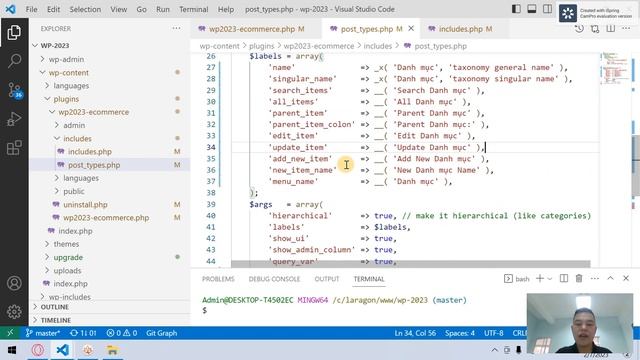Open the Explorer view in activity bar
The image size is (640, 360).
tap(14, 32)
